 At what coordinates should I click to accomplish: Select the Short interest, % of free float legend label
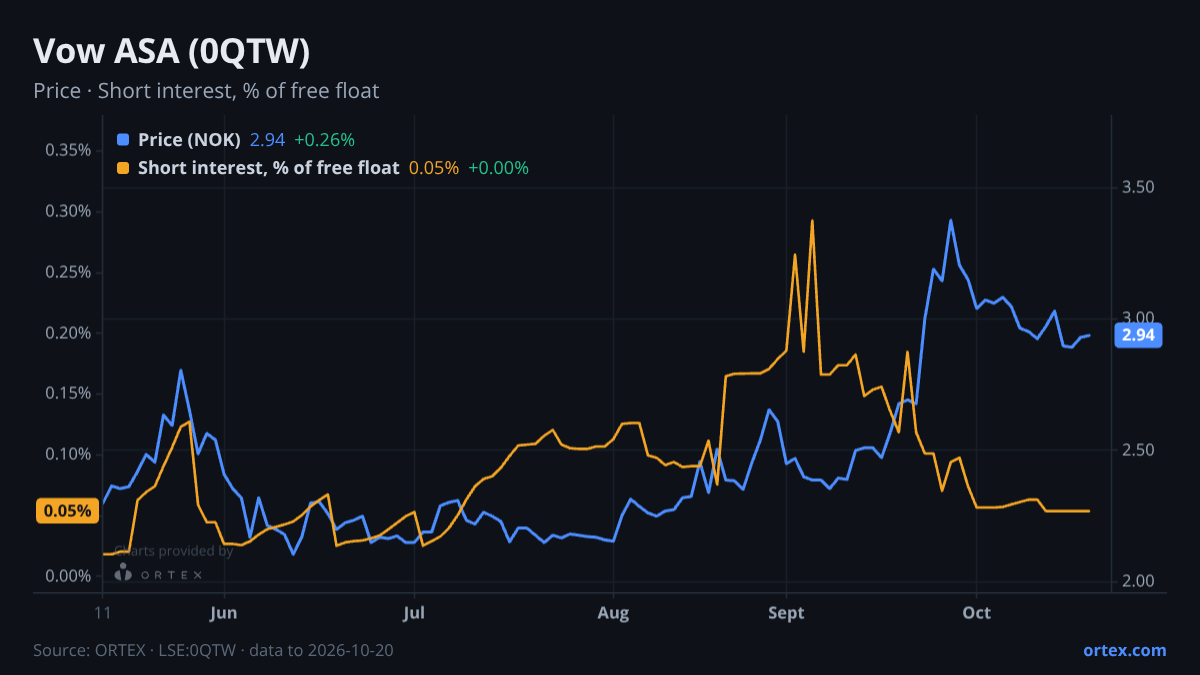[268, 168]
